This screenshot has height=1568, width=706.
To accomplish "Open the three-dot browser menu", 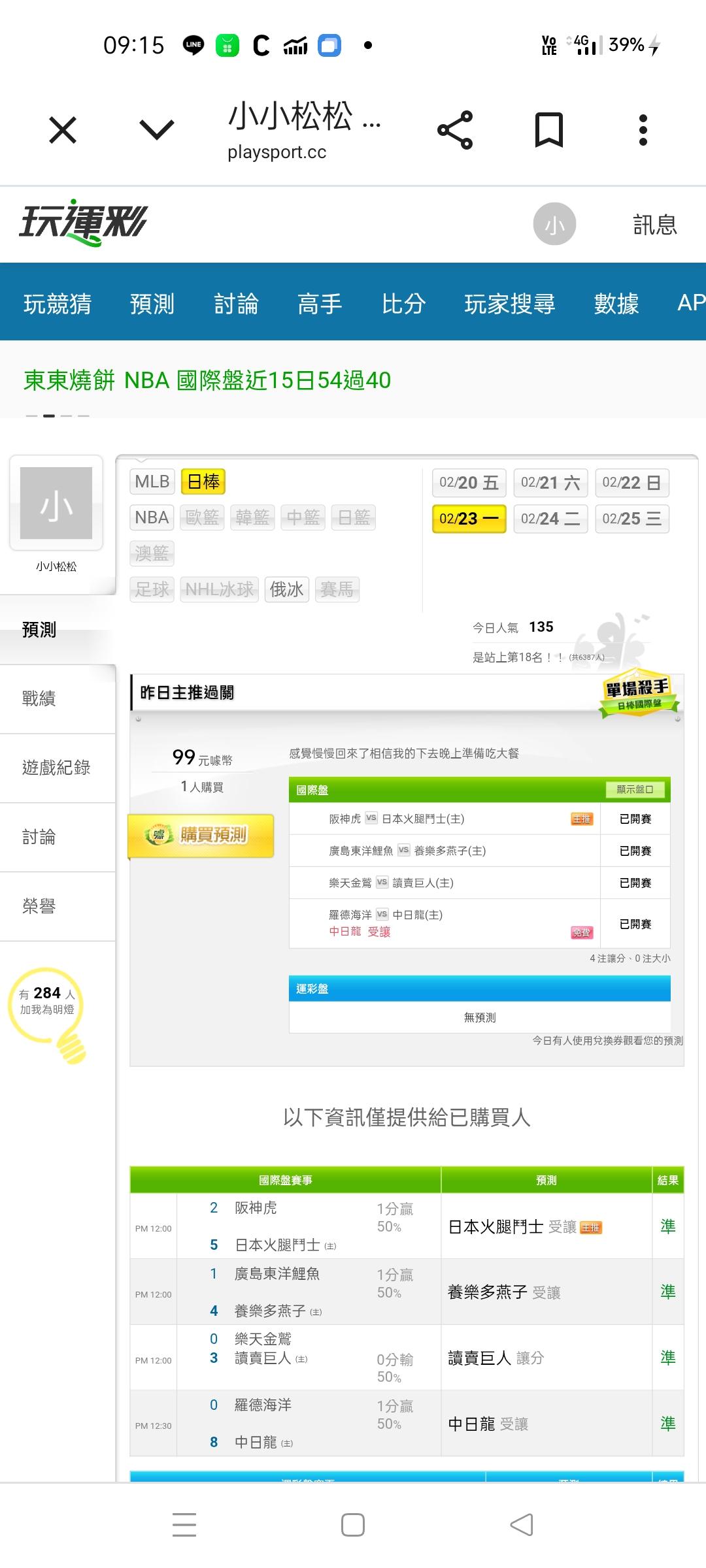I will (643, 130).
